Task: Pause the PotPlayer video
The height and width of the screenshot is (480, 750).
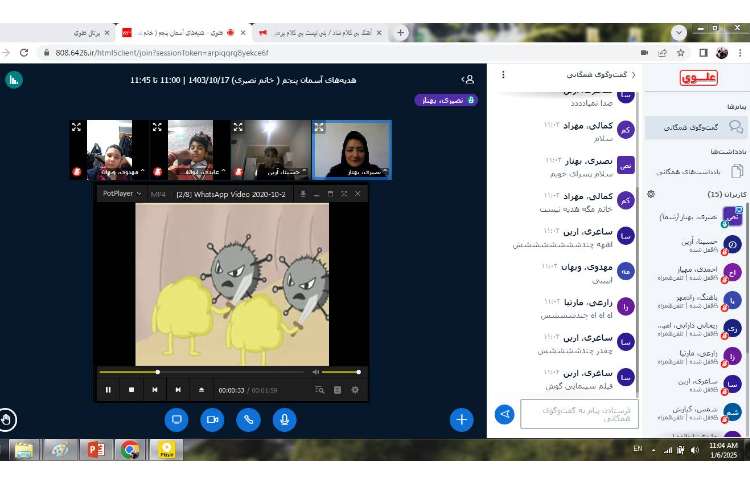Action: point(108,389)
